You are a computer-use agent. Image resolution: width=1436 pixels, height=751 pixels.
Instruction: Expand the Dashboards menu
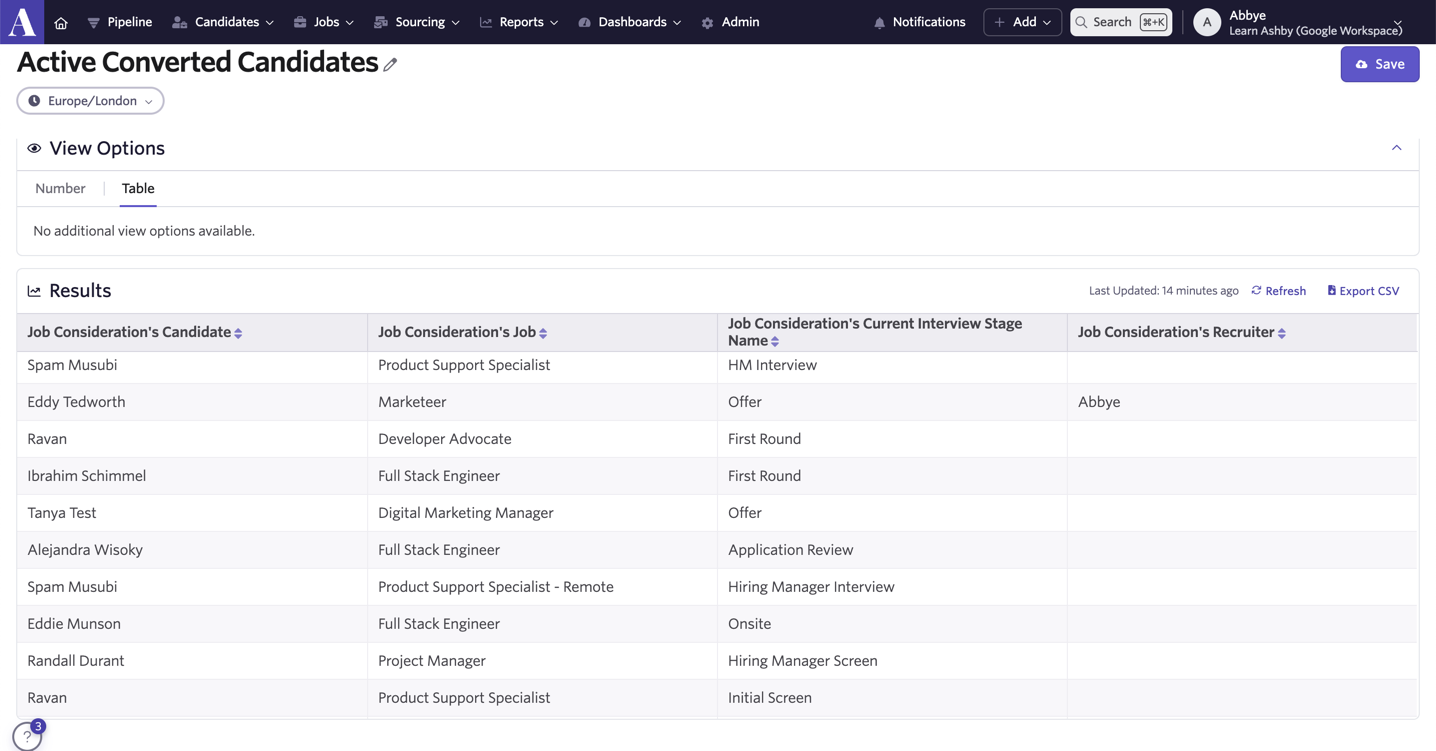point(630,22)
